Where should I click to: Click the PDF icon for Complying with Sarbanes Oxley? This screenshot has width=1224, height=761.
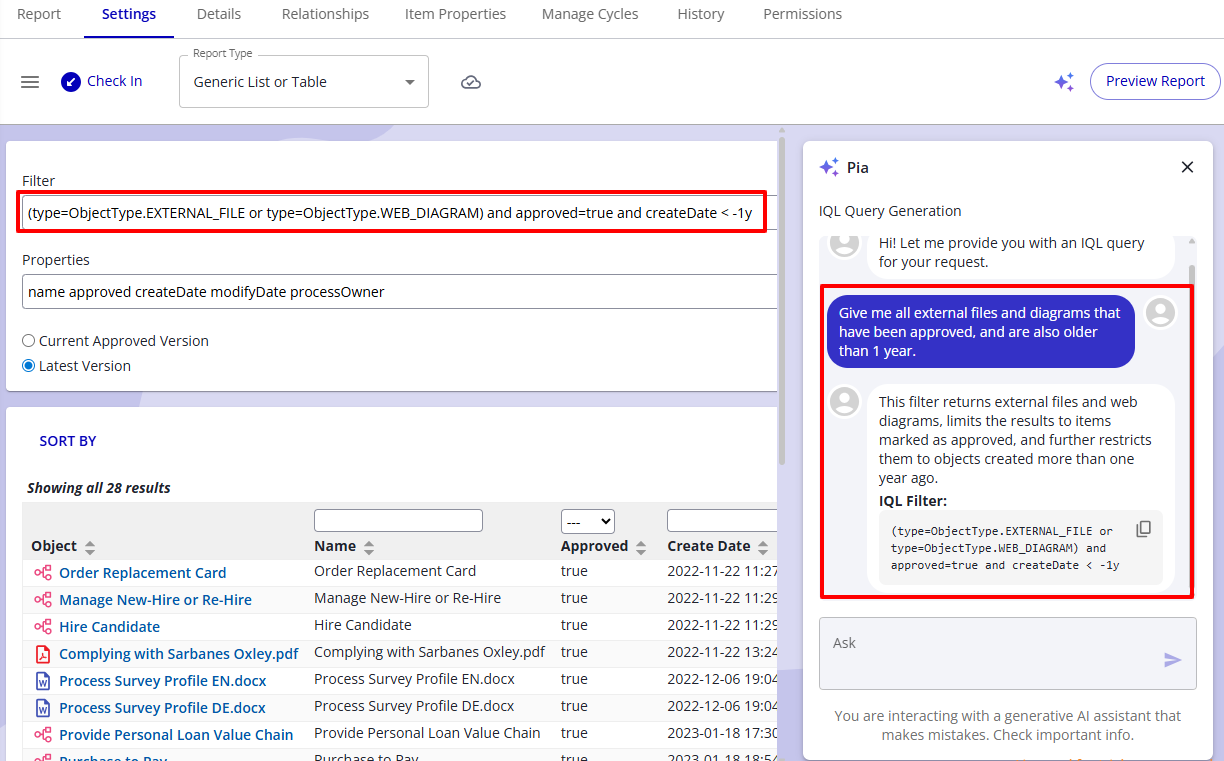coord(43,654)
